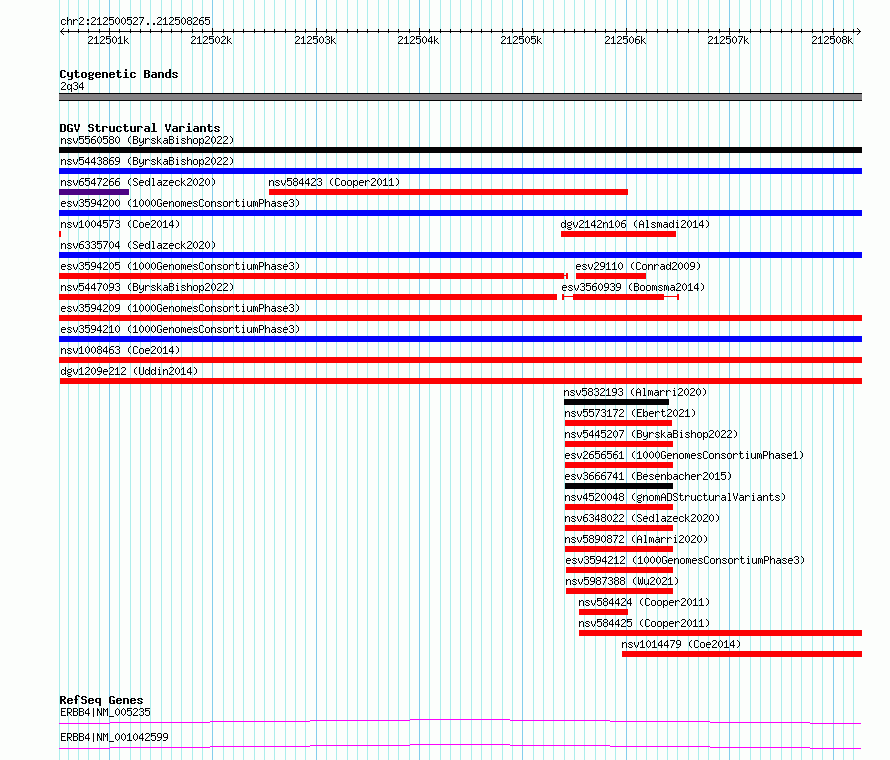Image resolution: width=890 pixels, height=760 pixels.
Task: Open variant nsv584423 (Cooper2011) label
Action: (x=334, y=182)
